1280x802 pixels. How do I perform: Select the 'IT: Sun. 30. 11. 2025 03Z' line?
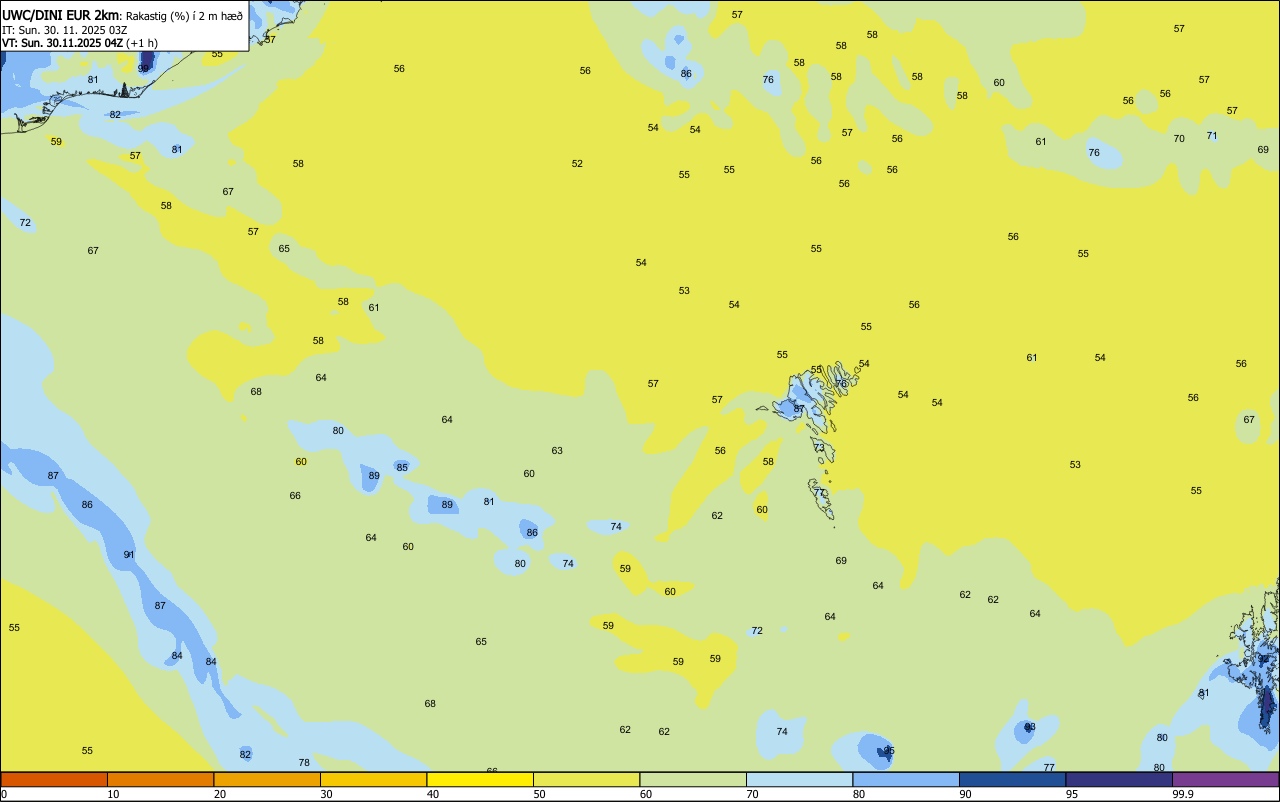pos(65,30)
